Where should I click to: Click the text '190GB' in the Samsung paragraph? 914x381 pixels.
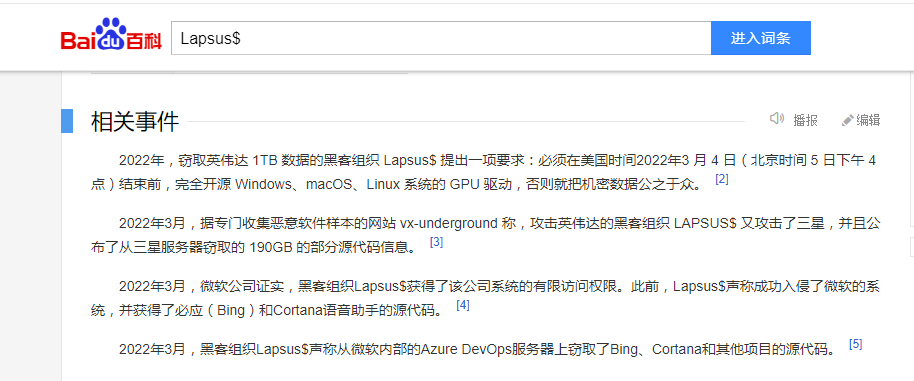point(270,248)
